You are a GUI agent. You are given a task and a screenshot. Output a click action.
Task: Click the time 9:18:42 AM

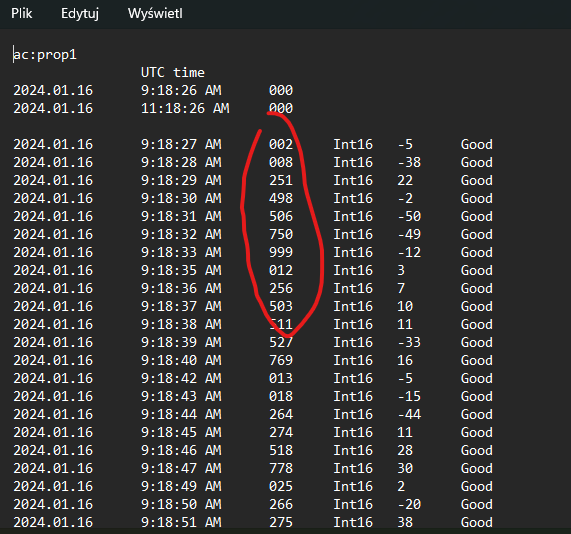[x=181, y=378]
